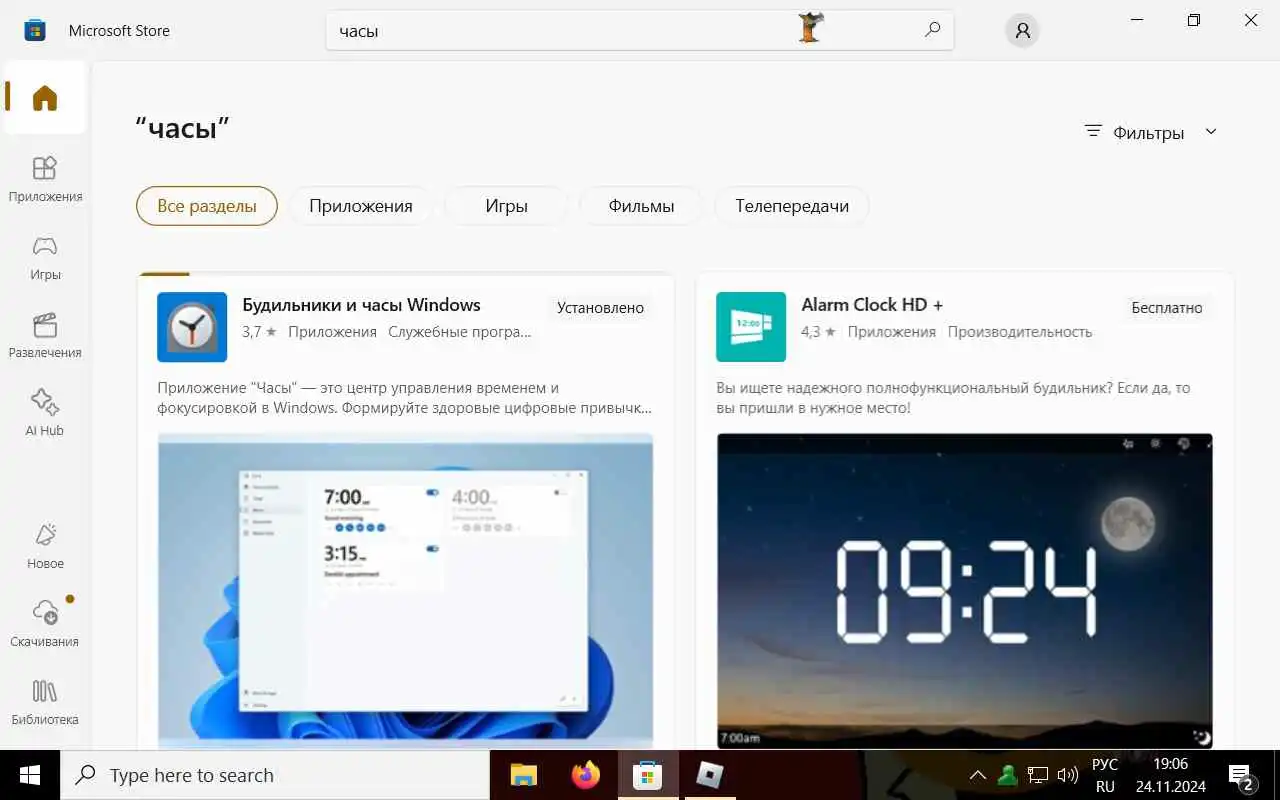The image size is (1280, 800).
Task: Show hidden tray icons chevron
Action: pyautogui.click(x=978, y=775)
